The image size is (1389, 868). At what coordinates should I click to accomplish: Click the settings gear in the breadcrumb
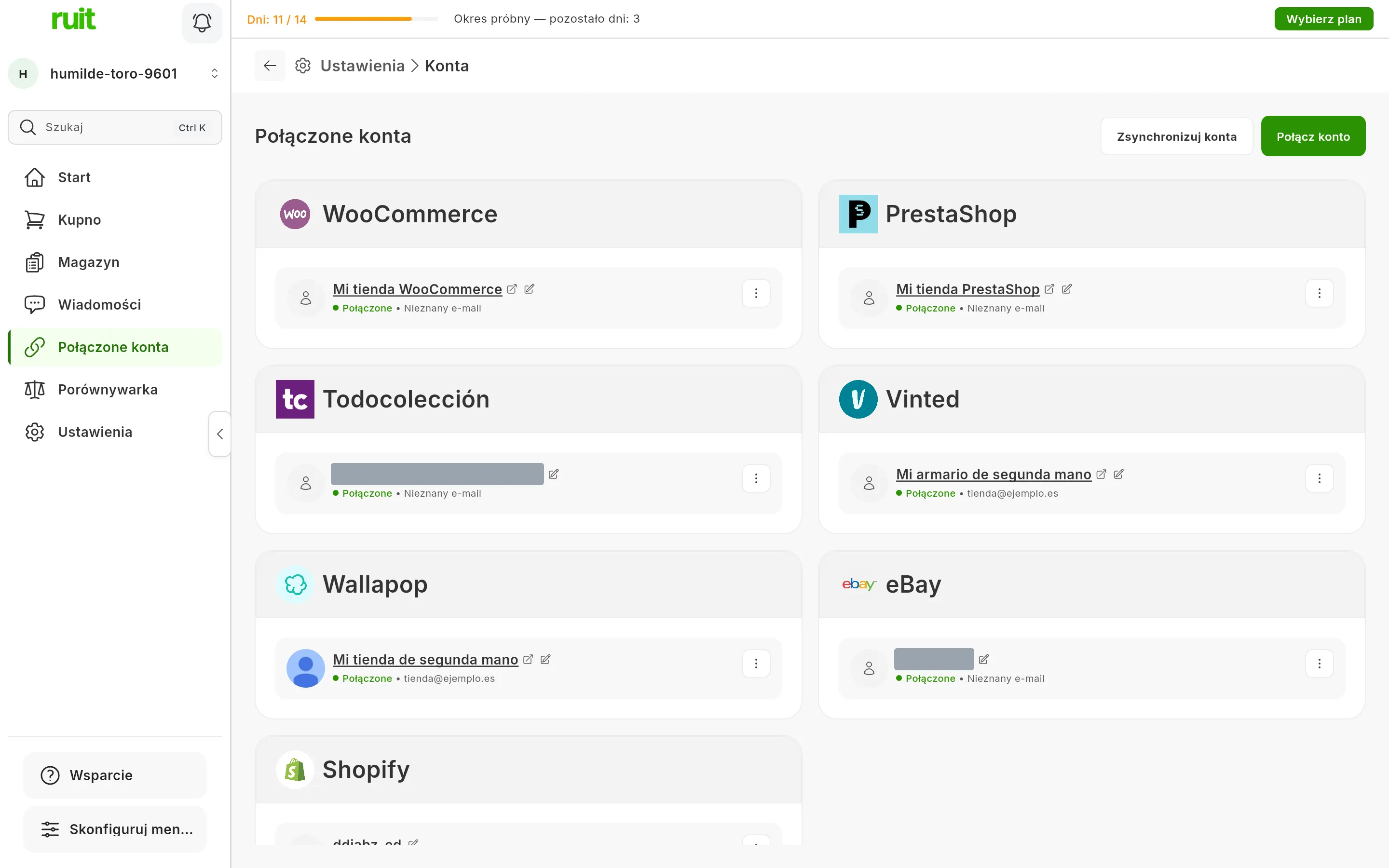pyautogui.click(x=303, y=66)
